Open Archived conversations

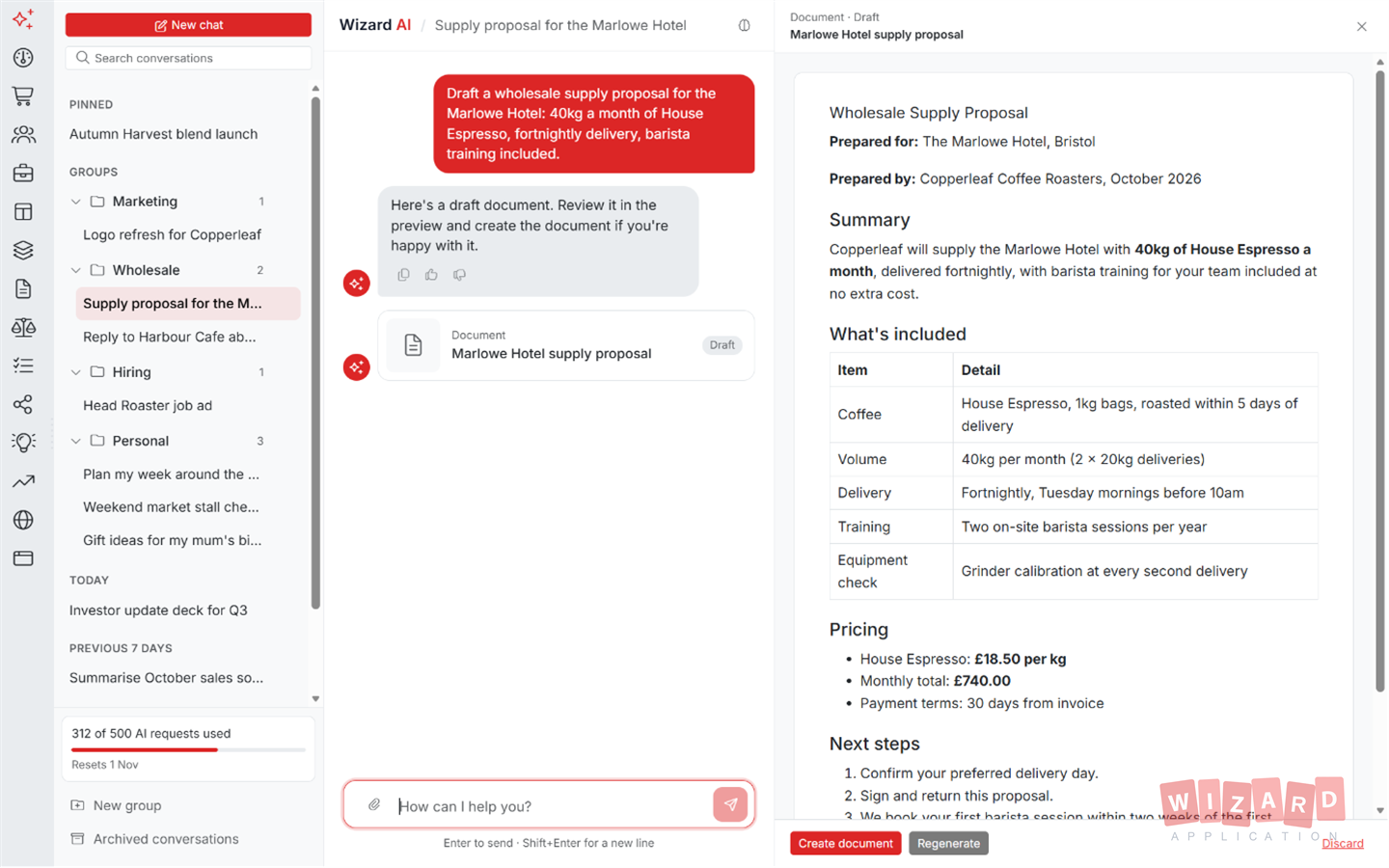[x=154, y=840]
